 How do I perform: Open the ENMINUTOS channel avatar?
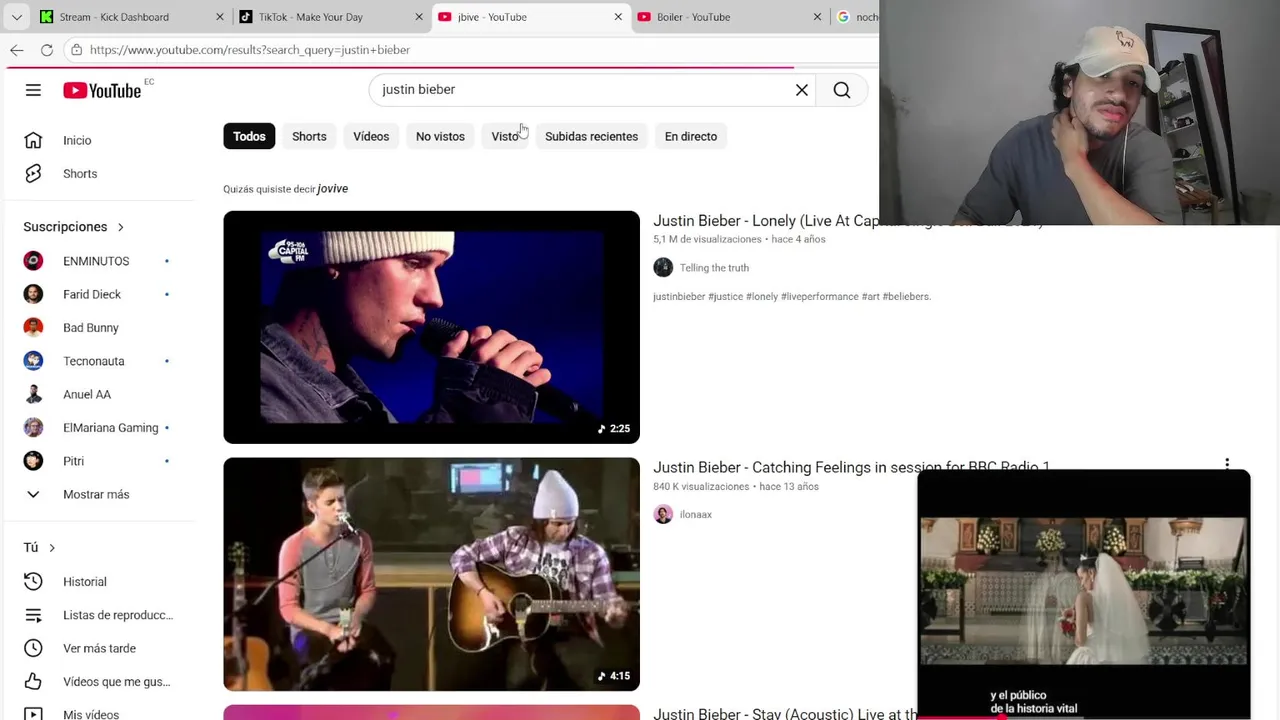tap(33, 261)
